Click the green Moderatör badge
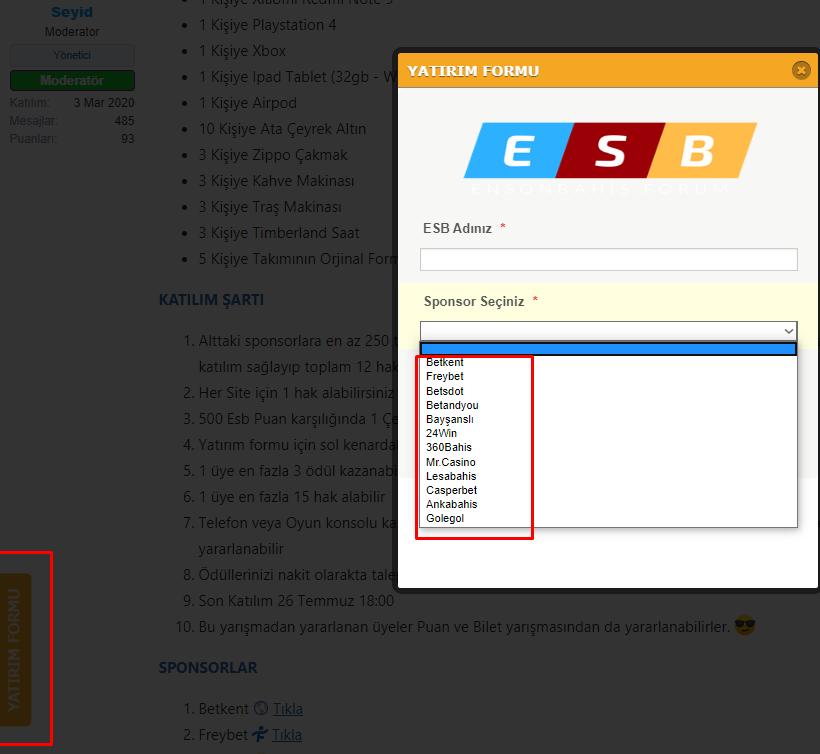This screenshot has width=820, height=754. point(72,81)
